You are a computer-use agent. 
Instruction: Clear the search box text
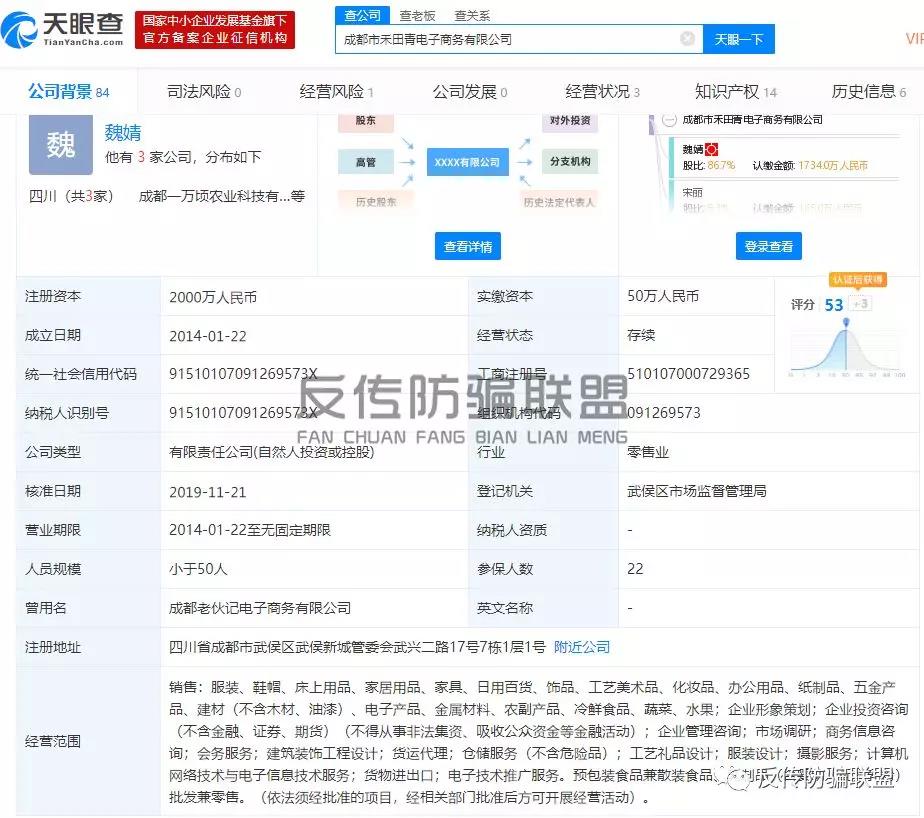pos(687,39)
